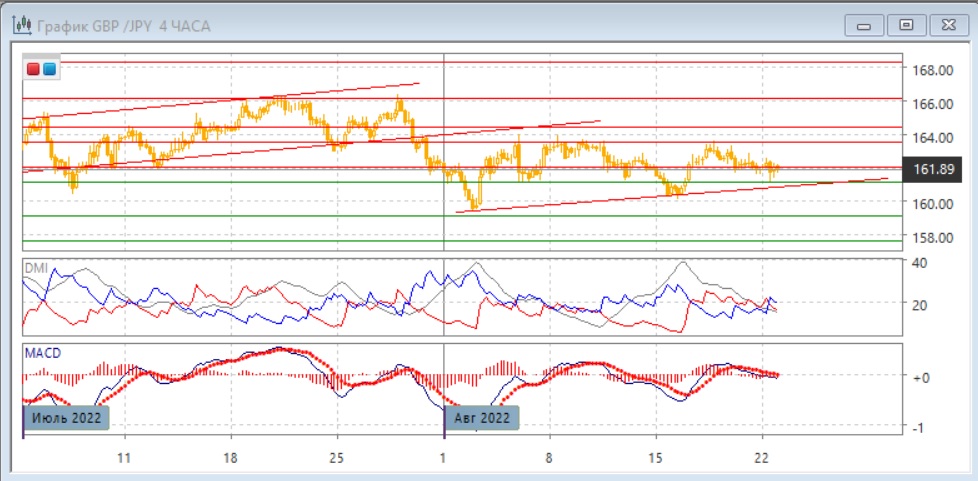The image size is (978, 481).
Task: Click the current price tag 161.89
Action: [x=936, y=170]
